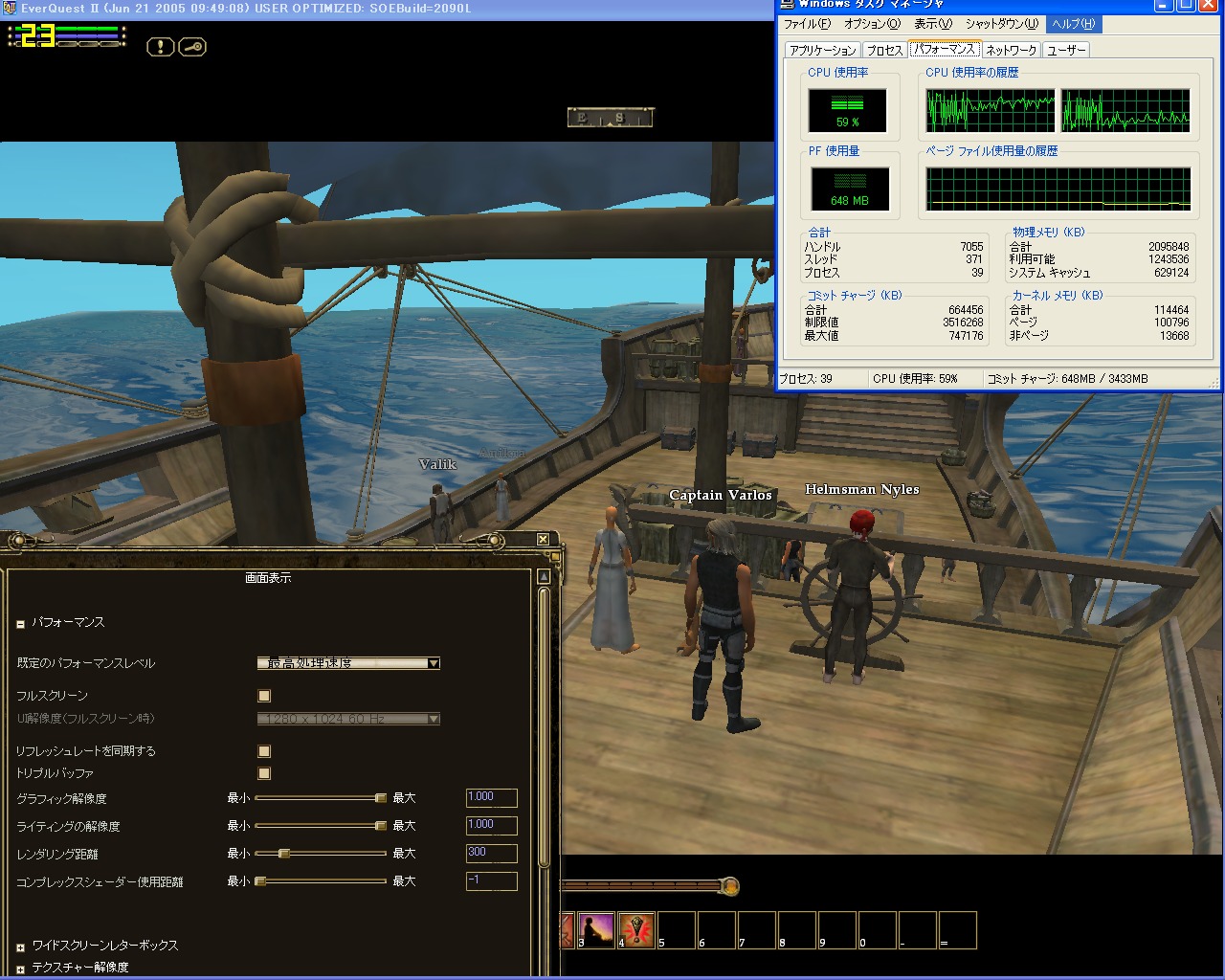Click the Captain Varlos name label
The height and width of the screenshot is (980, 1225).
(721, 495)
